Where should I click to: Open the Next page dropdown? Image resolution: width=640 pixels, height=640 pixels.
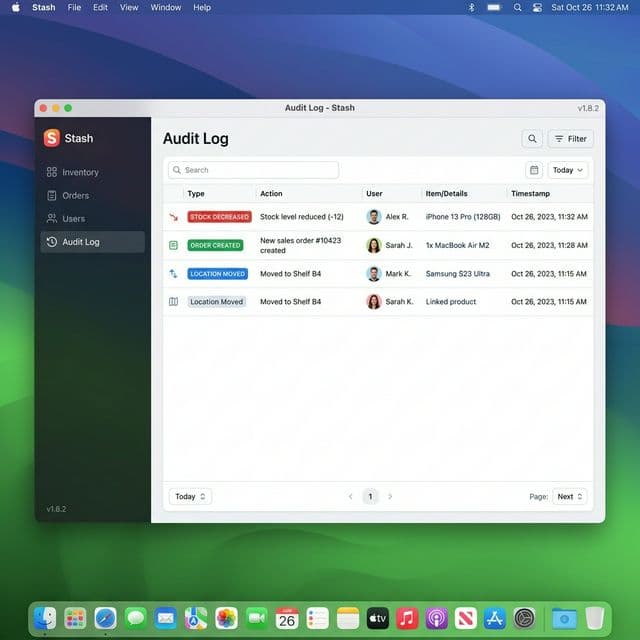[x=569, y=496]
